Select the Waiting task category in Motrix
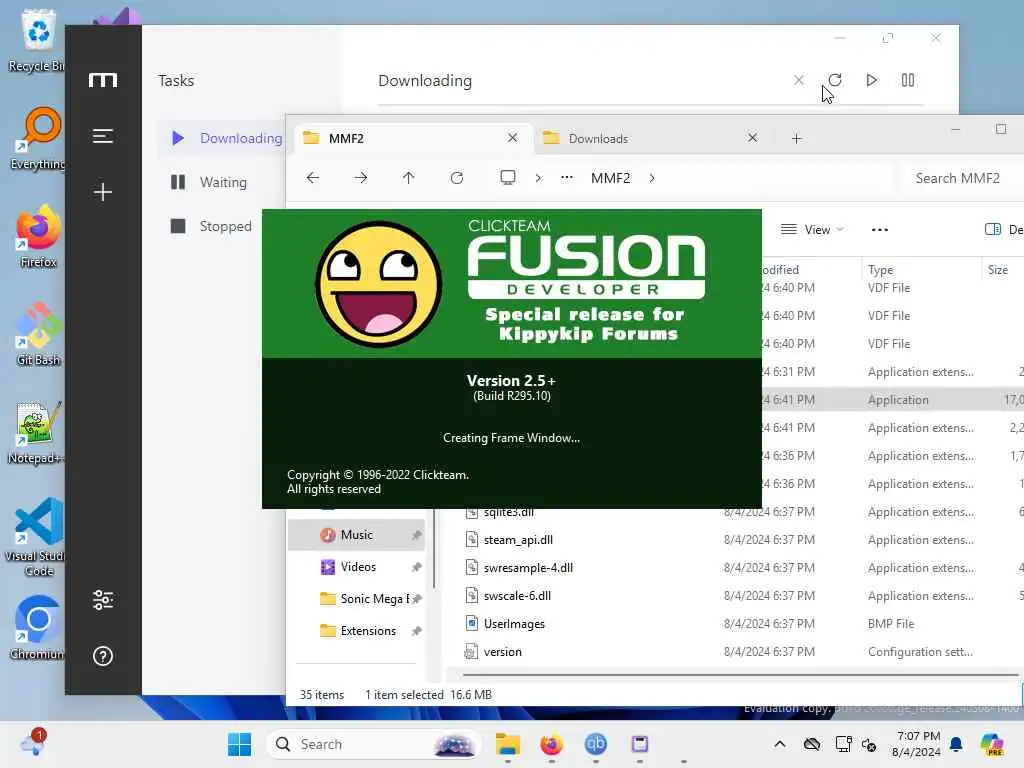 (x=209, y=182)
